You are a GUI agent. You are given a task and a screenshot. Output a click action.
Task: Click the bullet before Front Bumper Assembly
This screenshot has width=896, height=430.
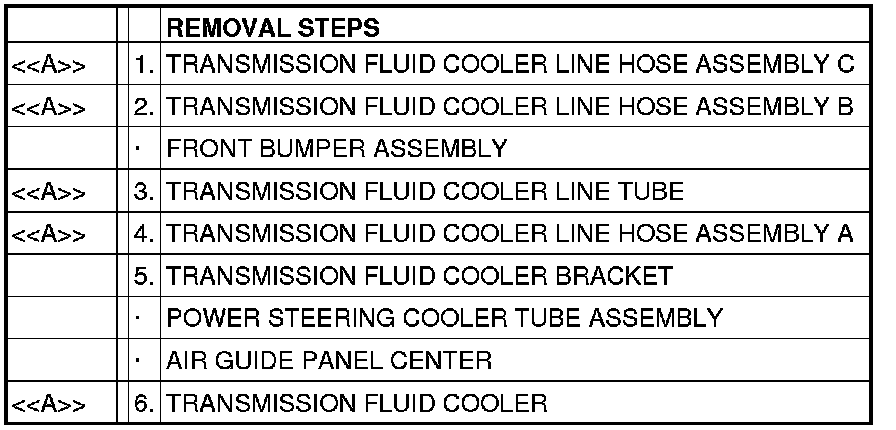(x=145, y=150)
